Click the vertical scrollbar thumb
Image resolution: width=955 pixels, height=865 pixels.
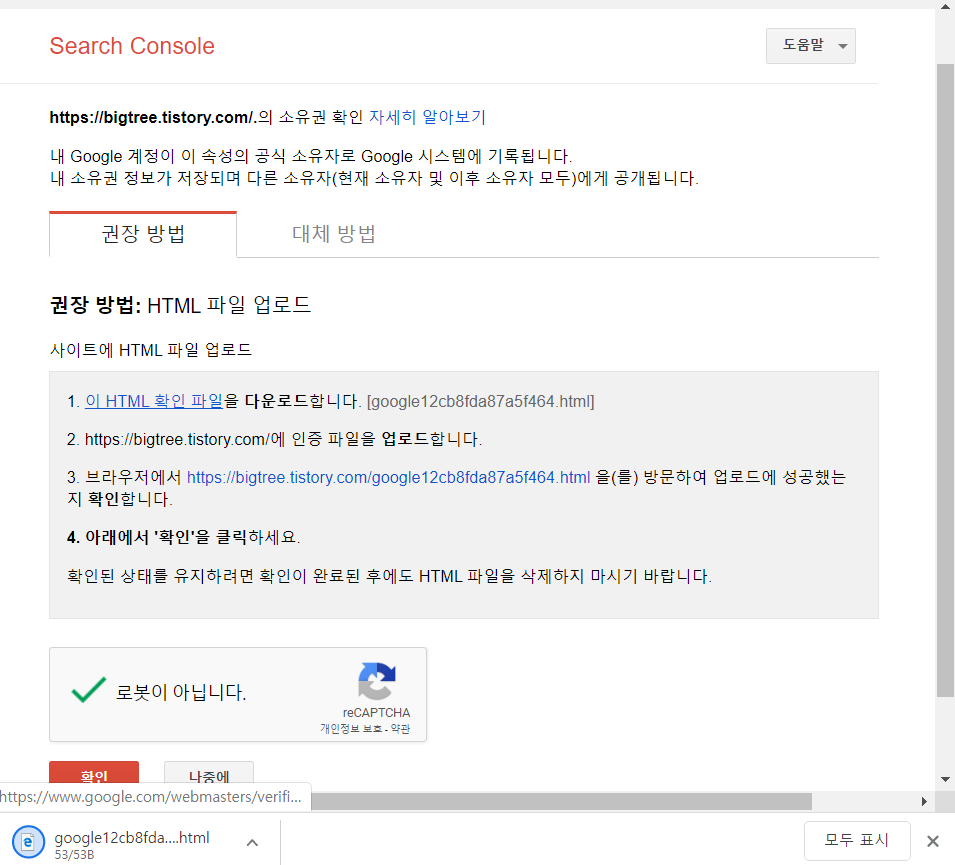[945, 380]
